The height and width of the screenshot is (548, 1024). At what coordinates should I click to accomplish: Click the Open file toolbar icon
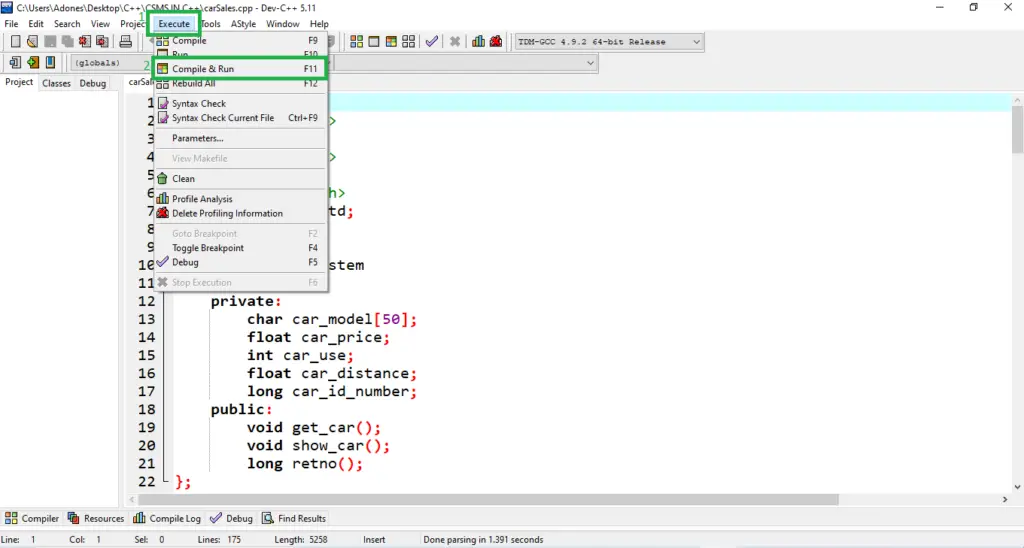[32, 41]
